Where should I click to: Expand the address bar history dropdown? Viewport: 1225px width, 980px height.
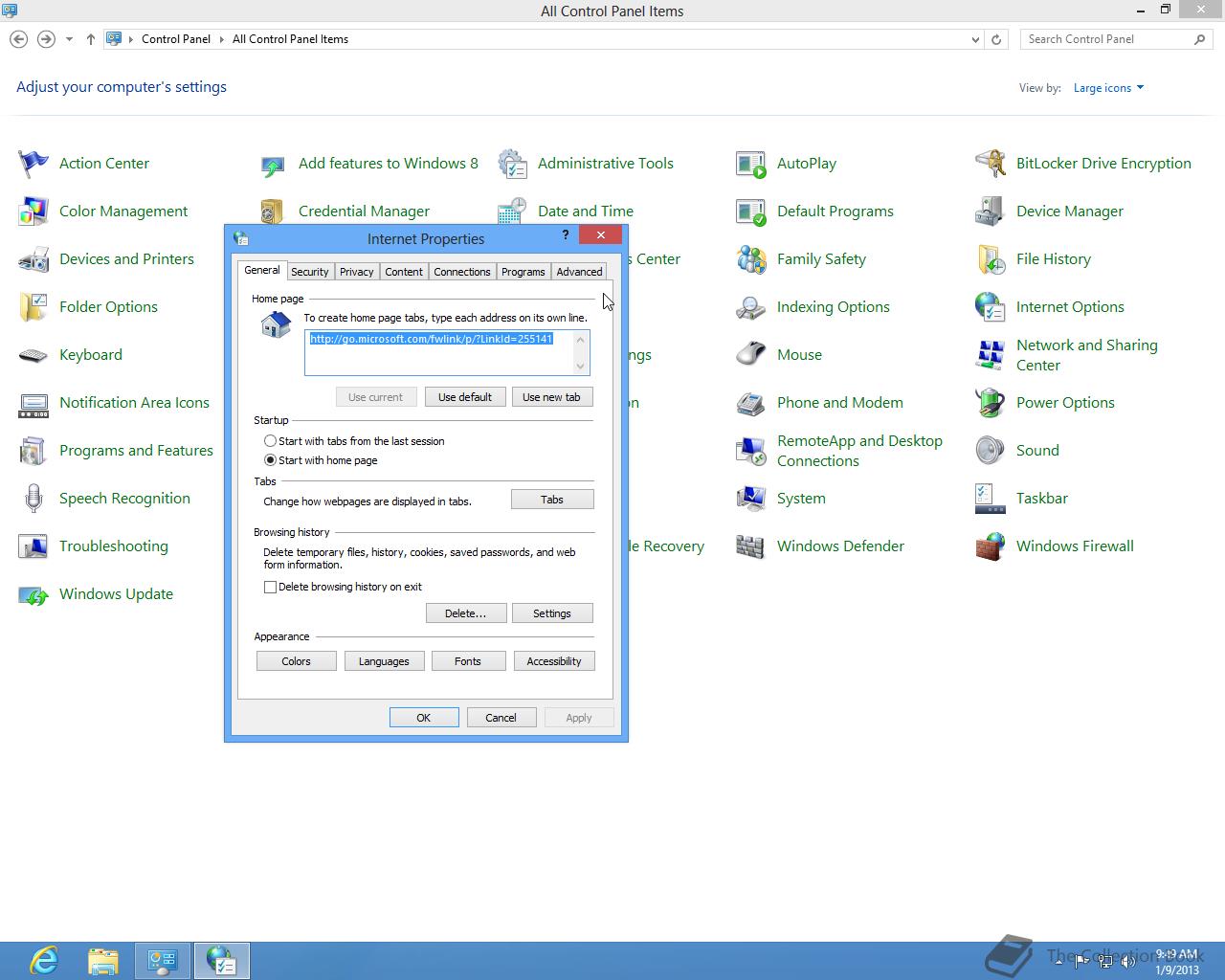tap(975, 39)
